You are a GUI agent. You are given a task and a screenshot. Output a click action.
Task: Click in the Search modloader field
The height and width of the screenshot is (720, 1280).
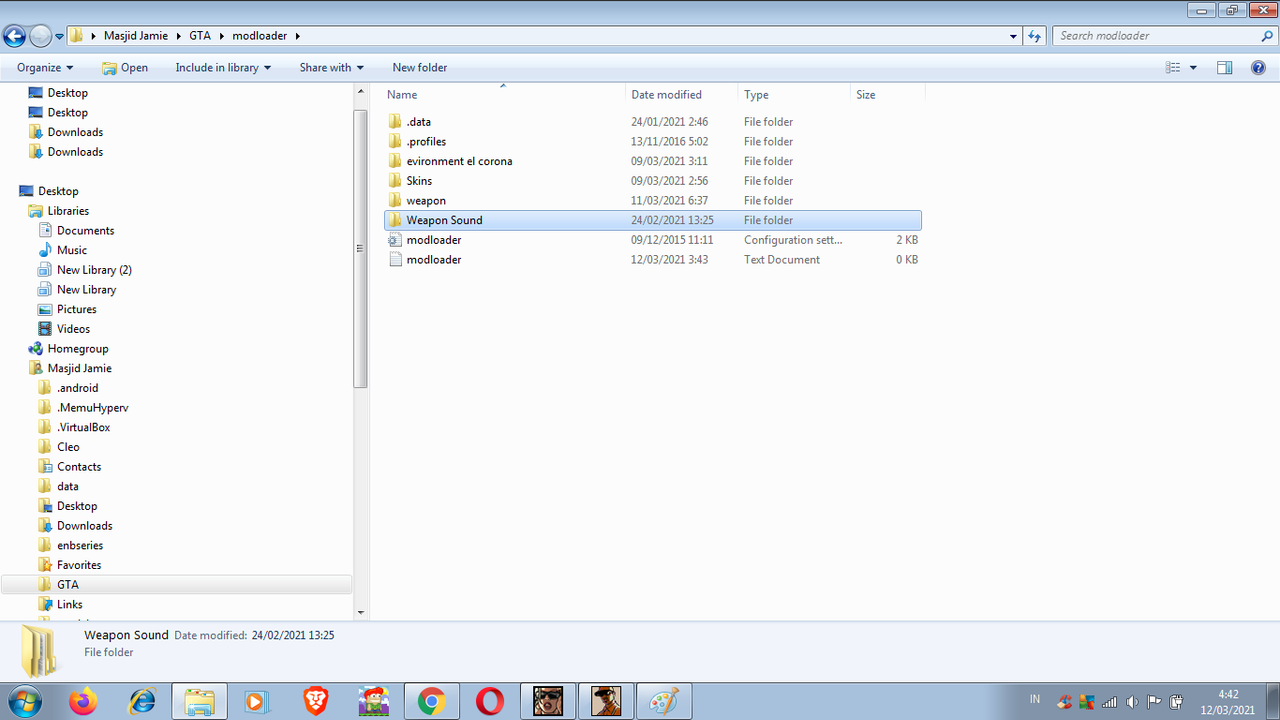coord(1156,36)
